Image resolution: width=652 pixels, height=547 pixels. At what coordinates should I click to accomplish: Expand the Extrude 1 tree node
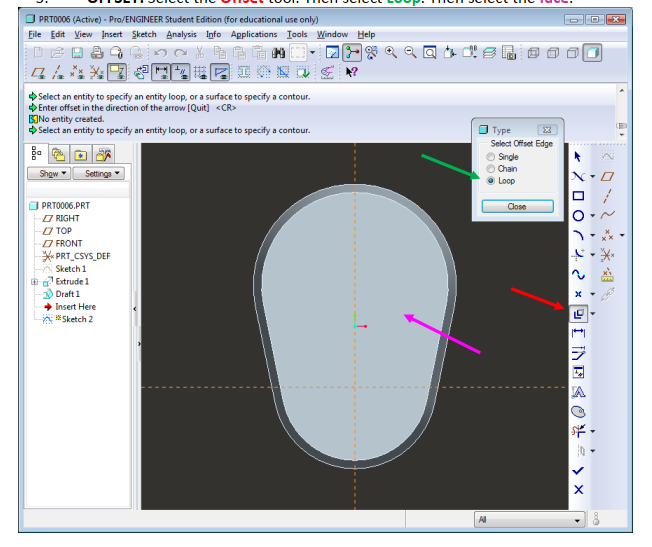(35, 282)
